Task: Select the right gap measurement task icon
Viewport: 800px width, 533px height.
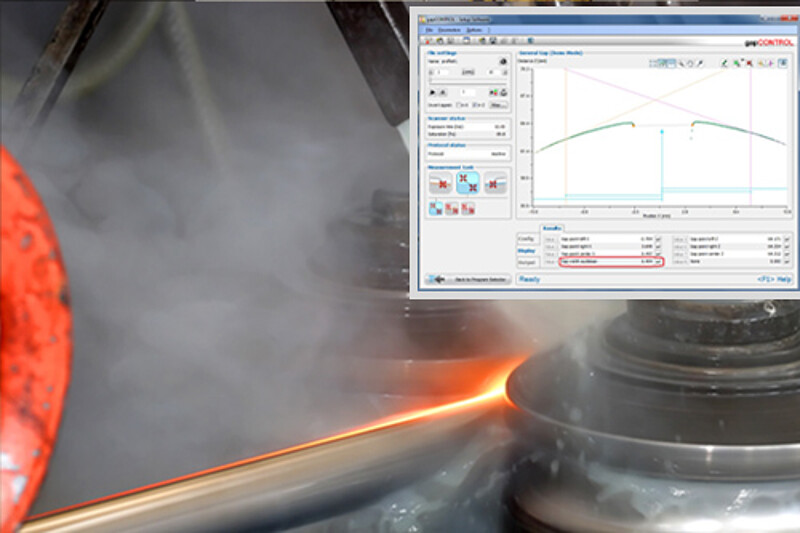Action: [495, 183]
